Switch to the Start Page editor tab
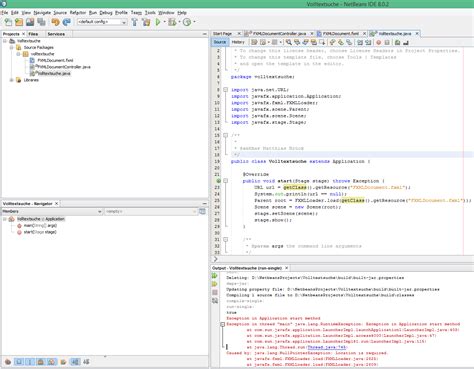The image size is (474, 369). click(222, 34)
